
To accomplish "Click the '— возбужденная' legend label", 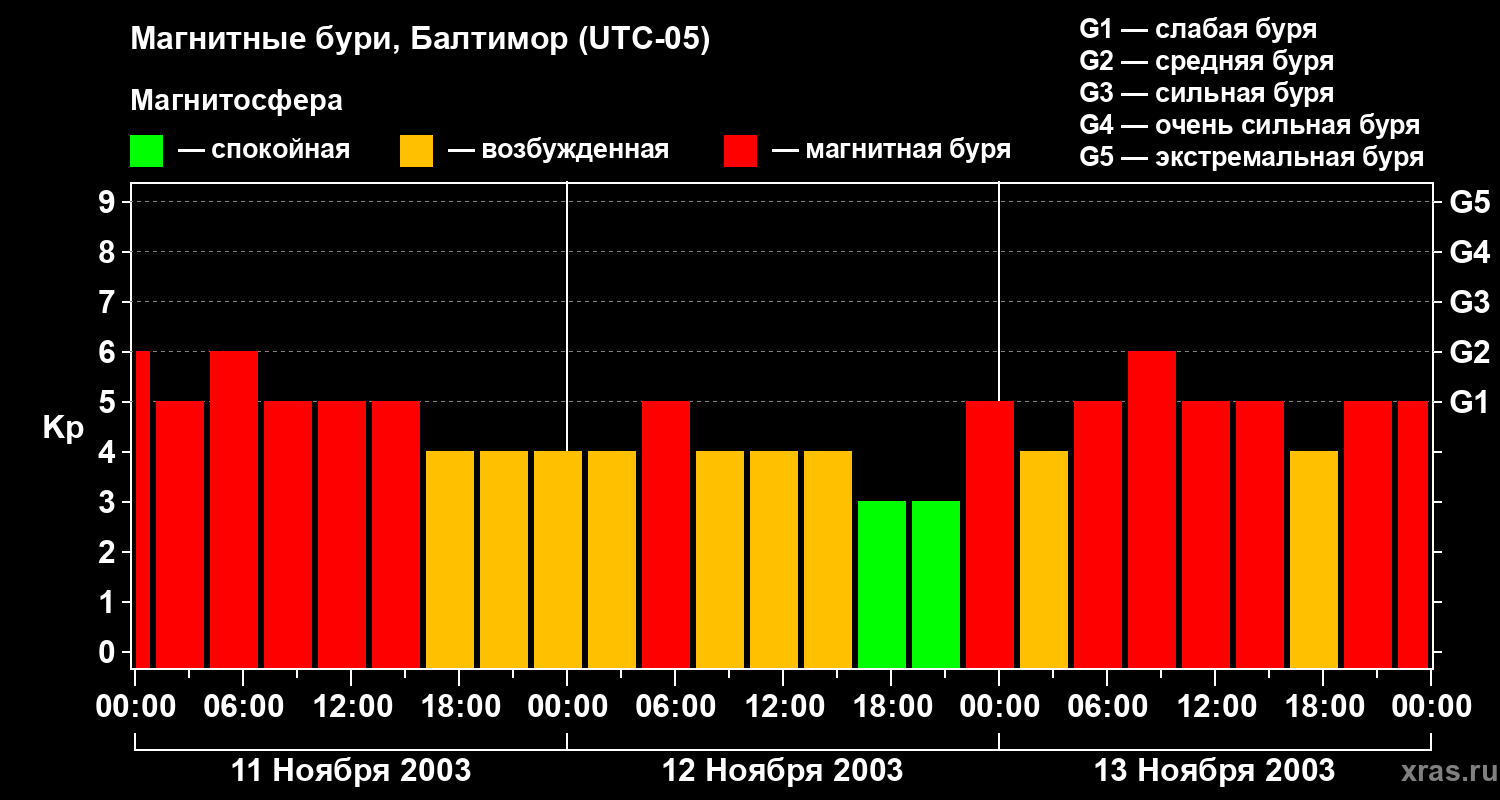I will click(558, 150).
